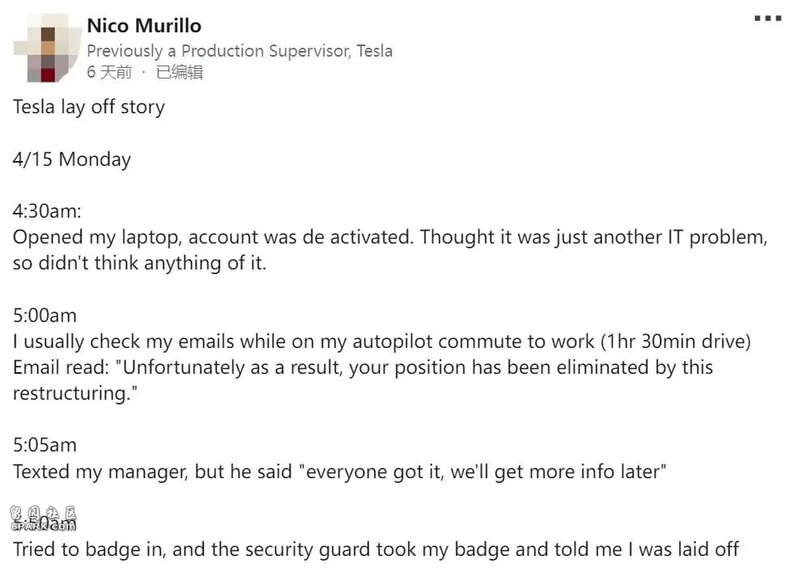Screen dimensions: 800x585
Task: Click the 4/15 Monday date line
Action: point(72,159)
